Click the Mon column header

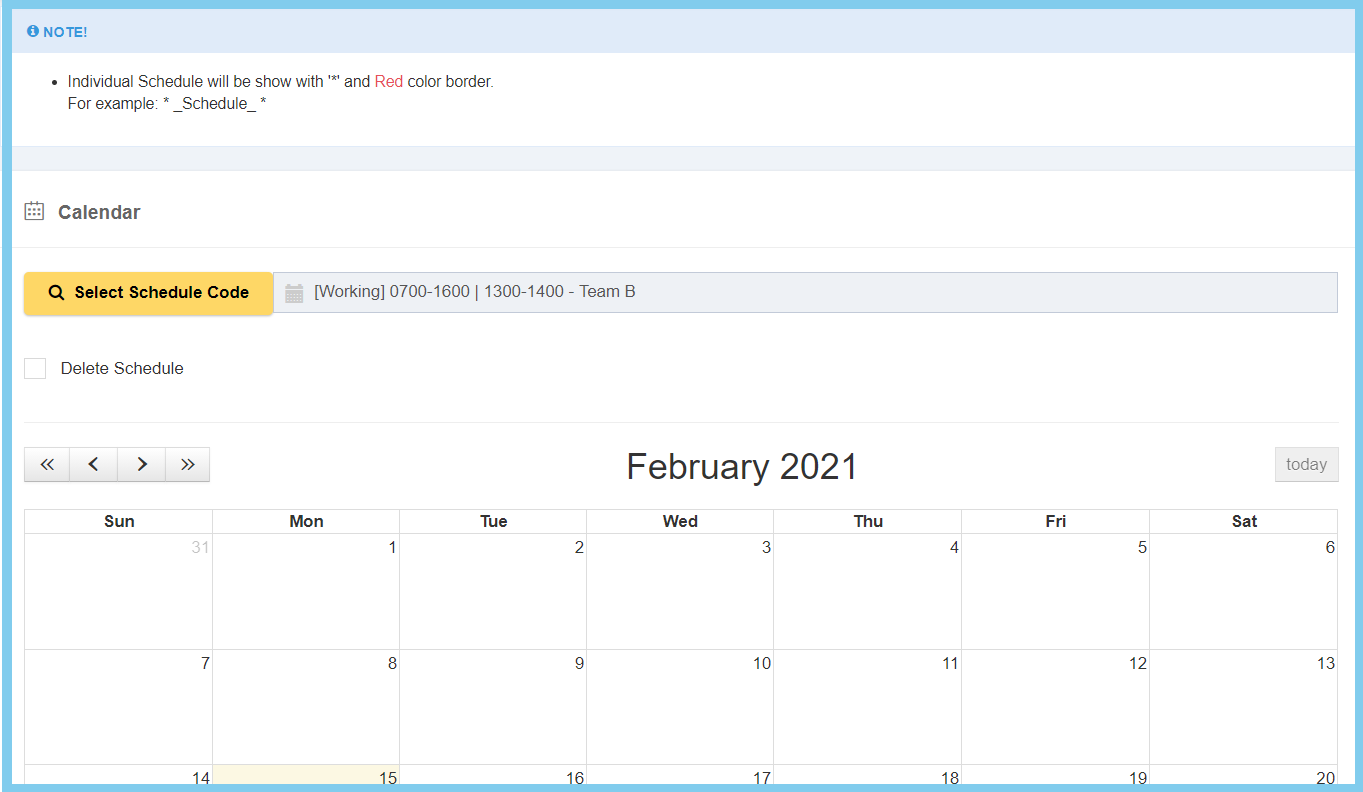[306, 521]
